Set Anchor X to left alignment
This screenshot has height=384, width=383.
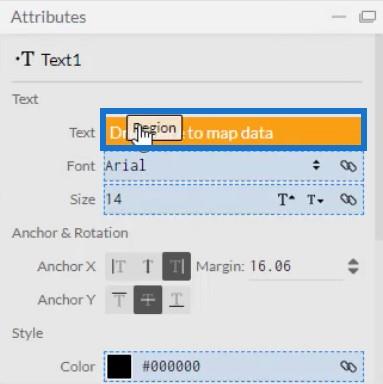pos(119,266)
